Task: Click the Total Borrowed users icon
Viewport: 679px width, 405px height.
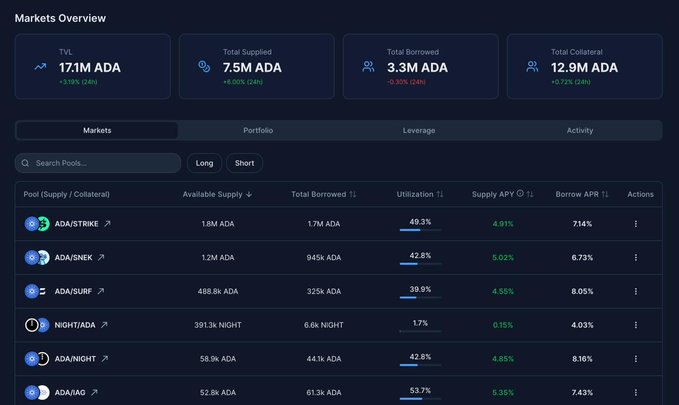Action: (x=368, y=66)
